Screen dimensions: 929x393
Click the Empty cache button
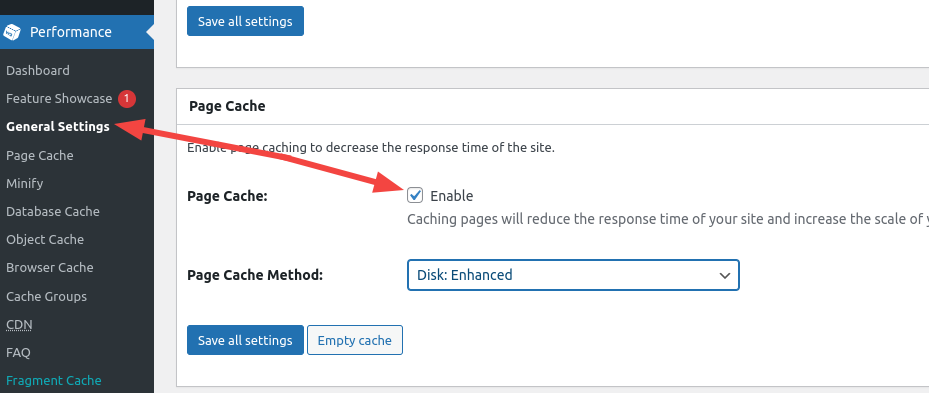coord(354,340)
